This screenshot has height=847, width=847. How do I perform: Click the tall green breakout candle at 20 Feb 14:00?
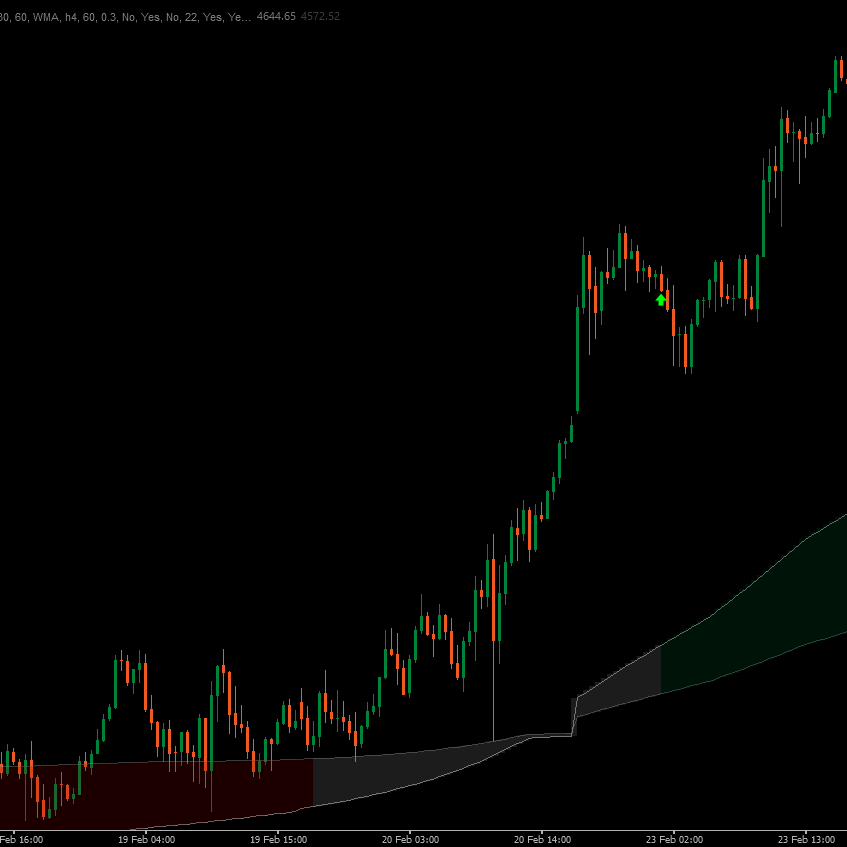coord(578,360)
